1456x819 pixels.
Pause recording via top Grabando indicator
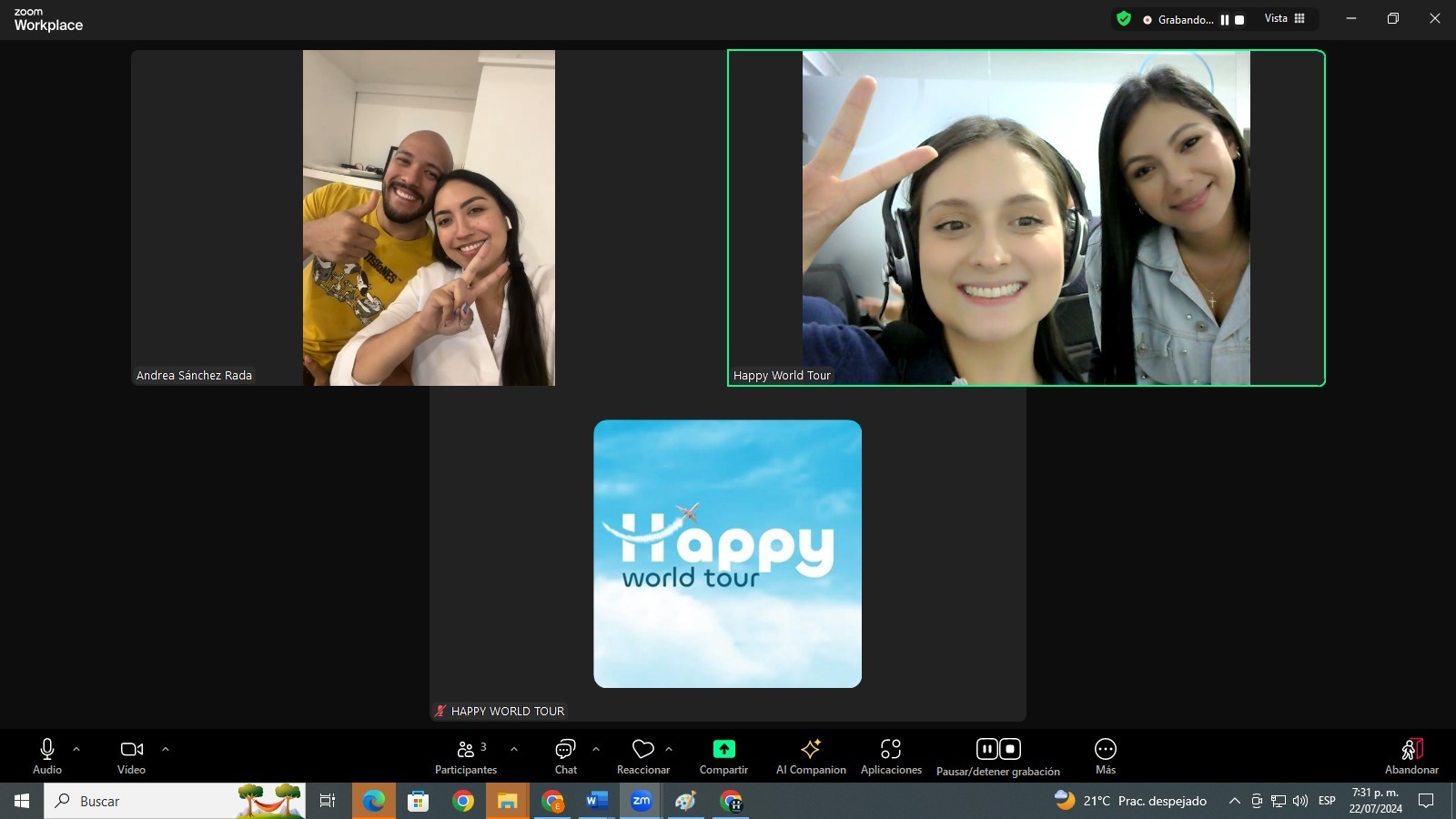(x=1225, y=19)
